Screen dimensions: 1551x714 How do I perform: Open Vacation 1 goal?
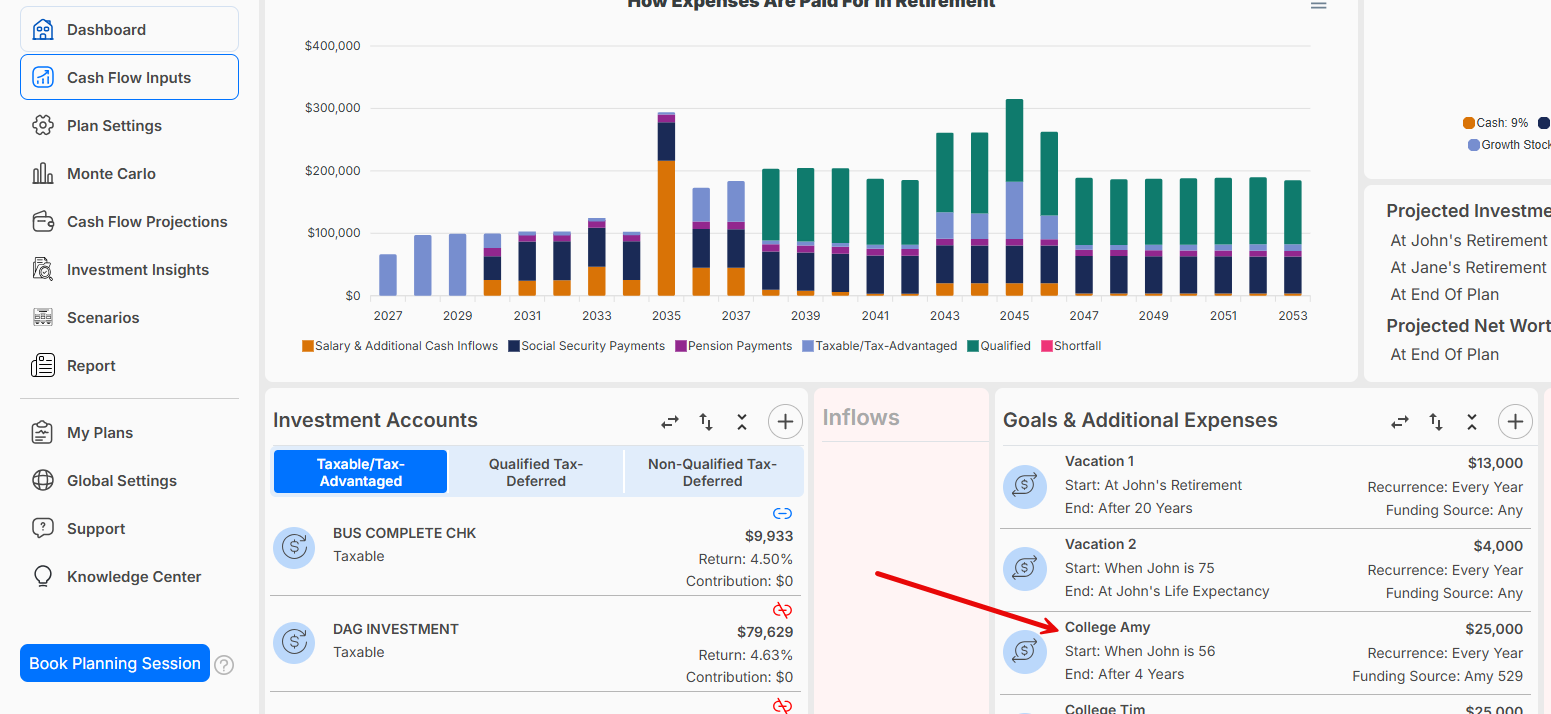(1099, 461)
